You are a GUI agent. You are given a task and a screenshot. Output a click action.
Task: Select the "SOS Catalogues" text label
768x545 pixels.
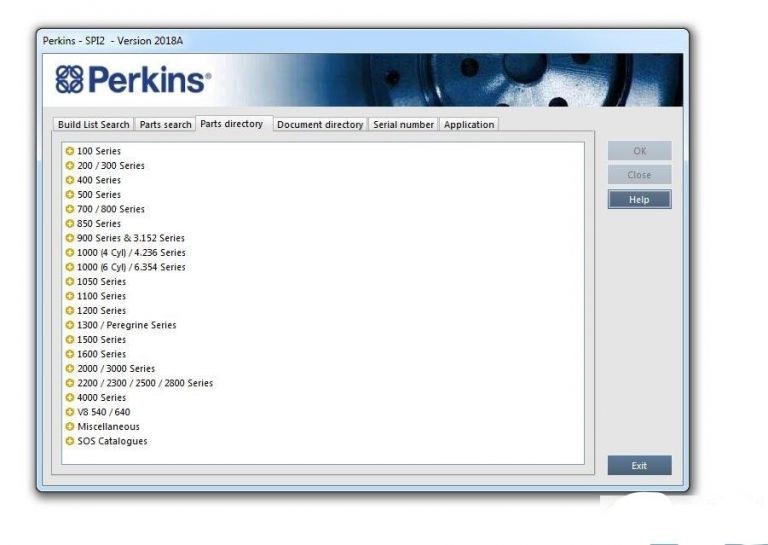tap(112, 441)
